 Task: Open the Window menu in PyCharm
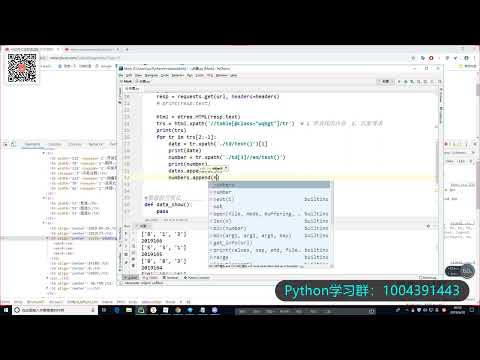click(x=222, y=75)
